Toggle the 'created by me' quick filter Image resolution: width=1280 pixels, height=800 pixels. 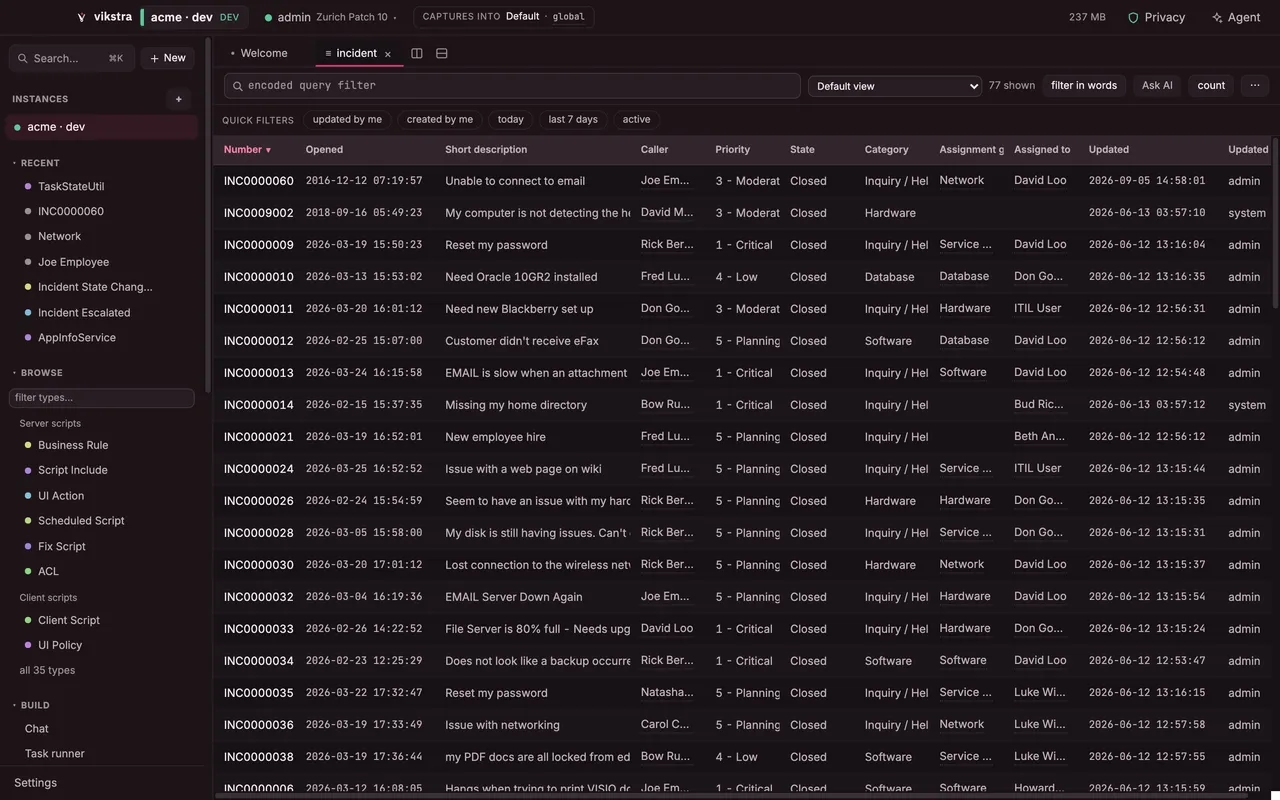click(x=440, y=119)
